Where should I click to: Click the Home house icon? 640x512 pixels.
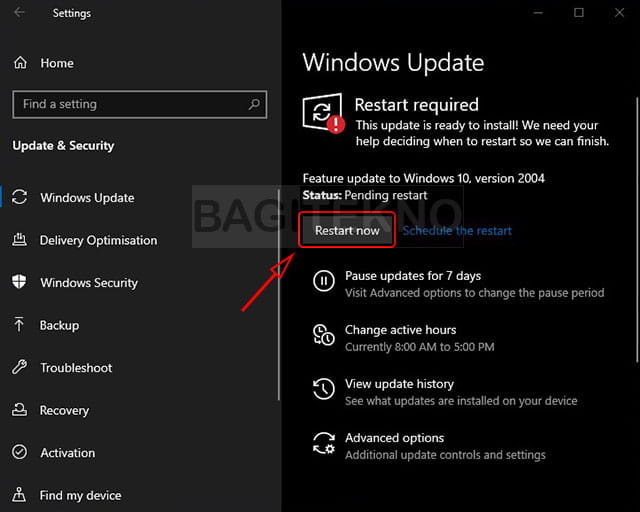pos(20,63)
